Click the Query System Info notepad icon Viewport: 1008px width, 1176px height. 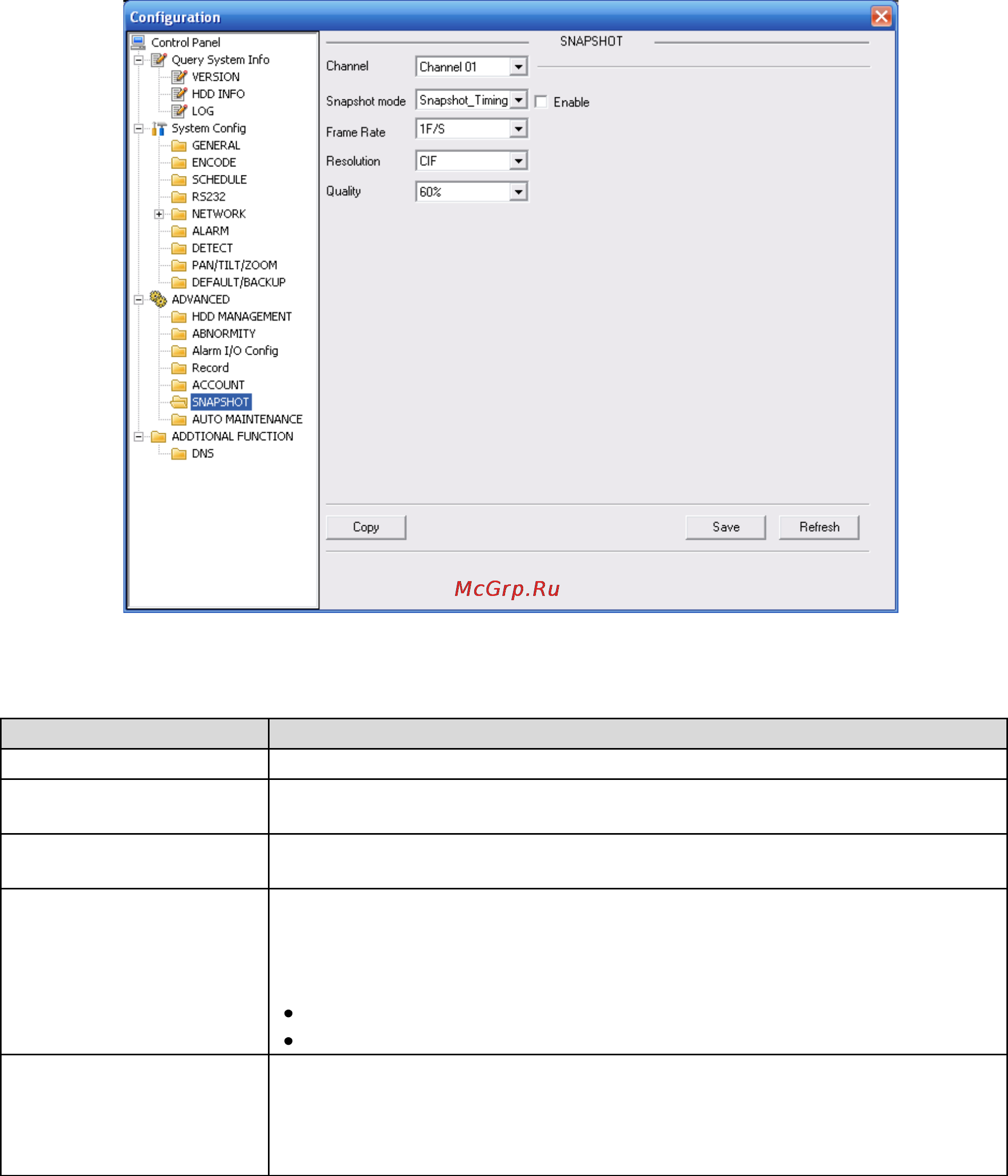click(x=159, y=60)
